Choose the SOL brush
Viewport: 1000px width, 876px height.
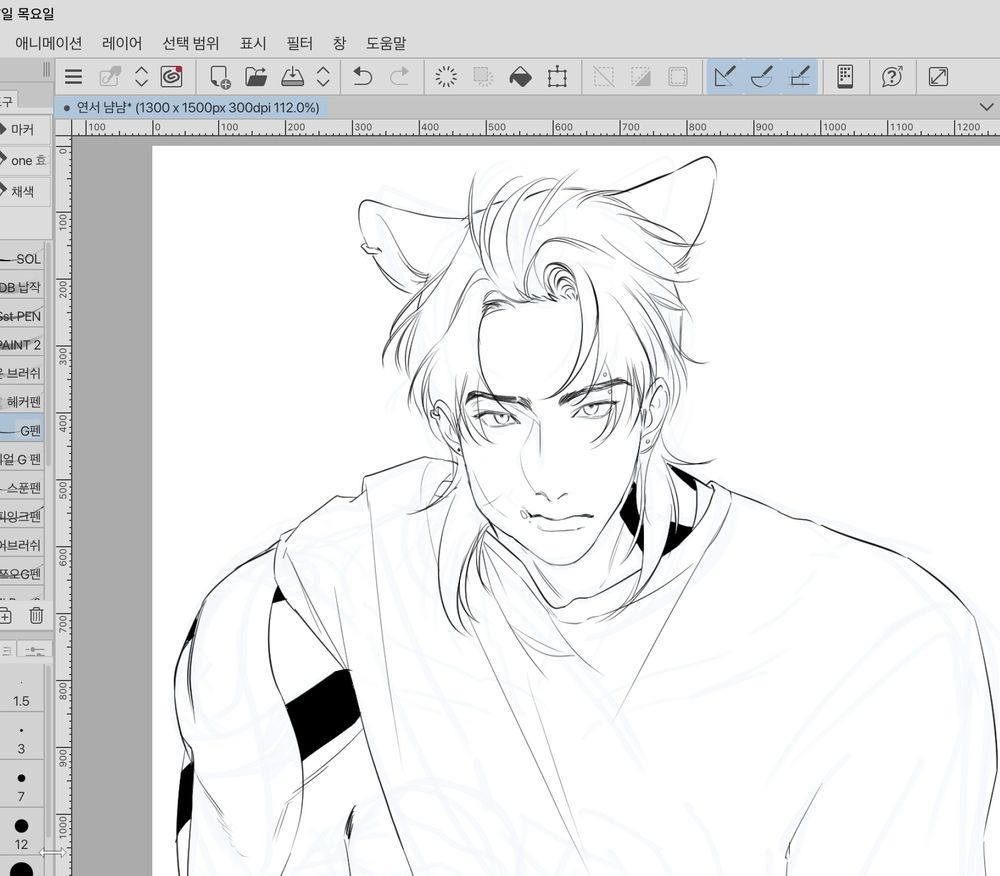(22, 259)
